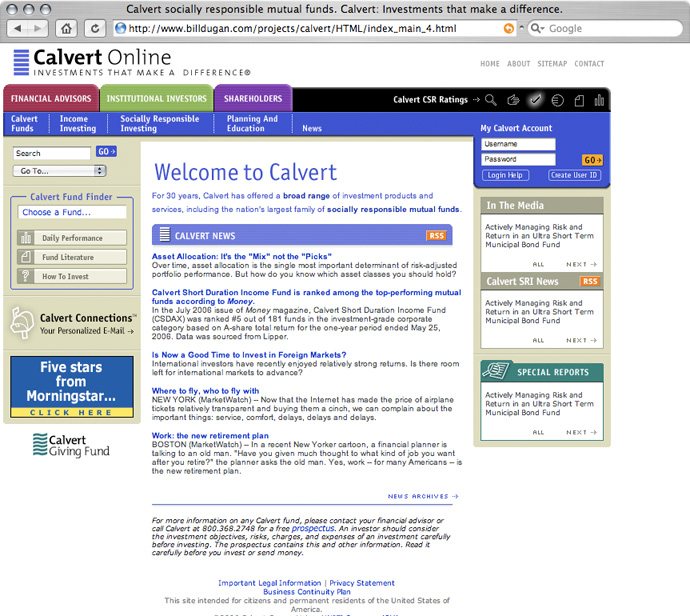Click the document icon in the black toolbar
The width and height of the screenshot is (690, 616).
coord(579,101)
